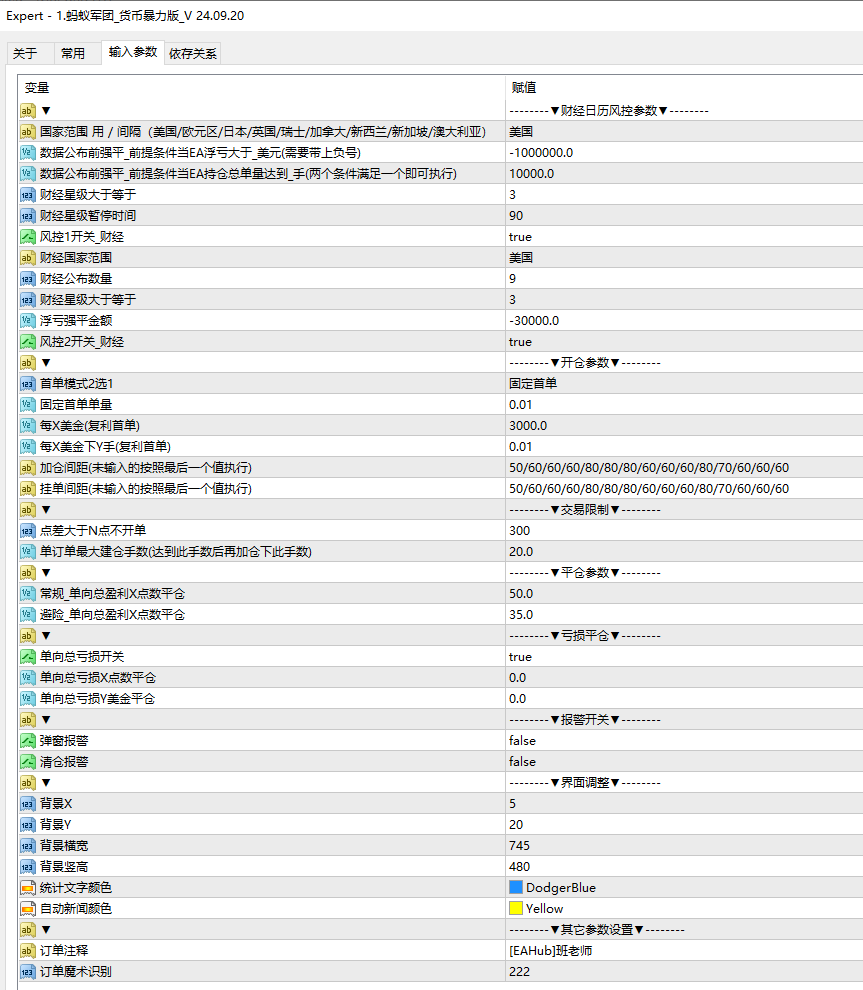Click the string icon beside 财经国家范围
The height and width of the screenshot is (990, 863).
(x=27, y=258)
